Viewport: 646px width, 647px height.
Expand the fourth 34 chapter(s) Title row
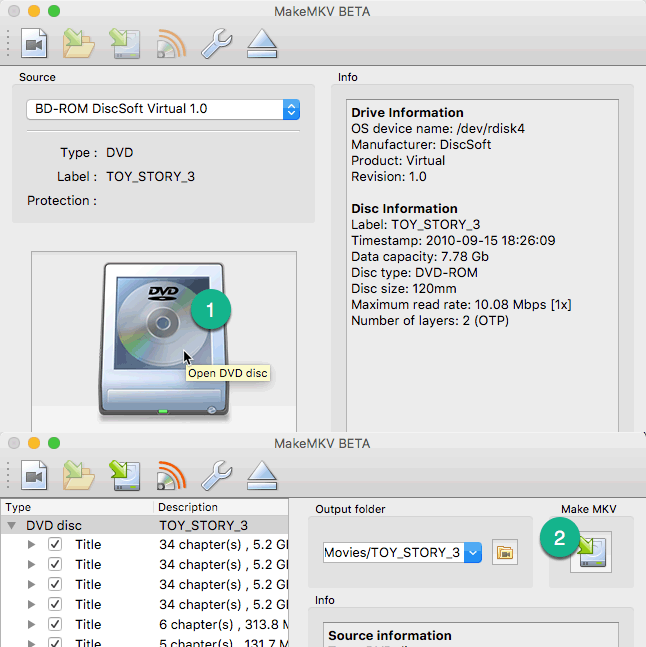click(31, 604)
